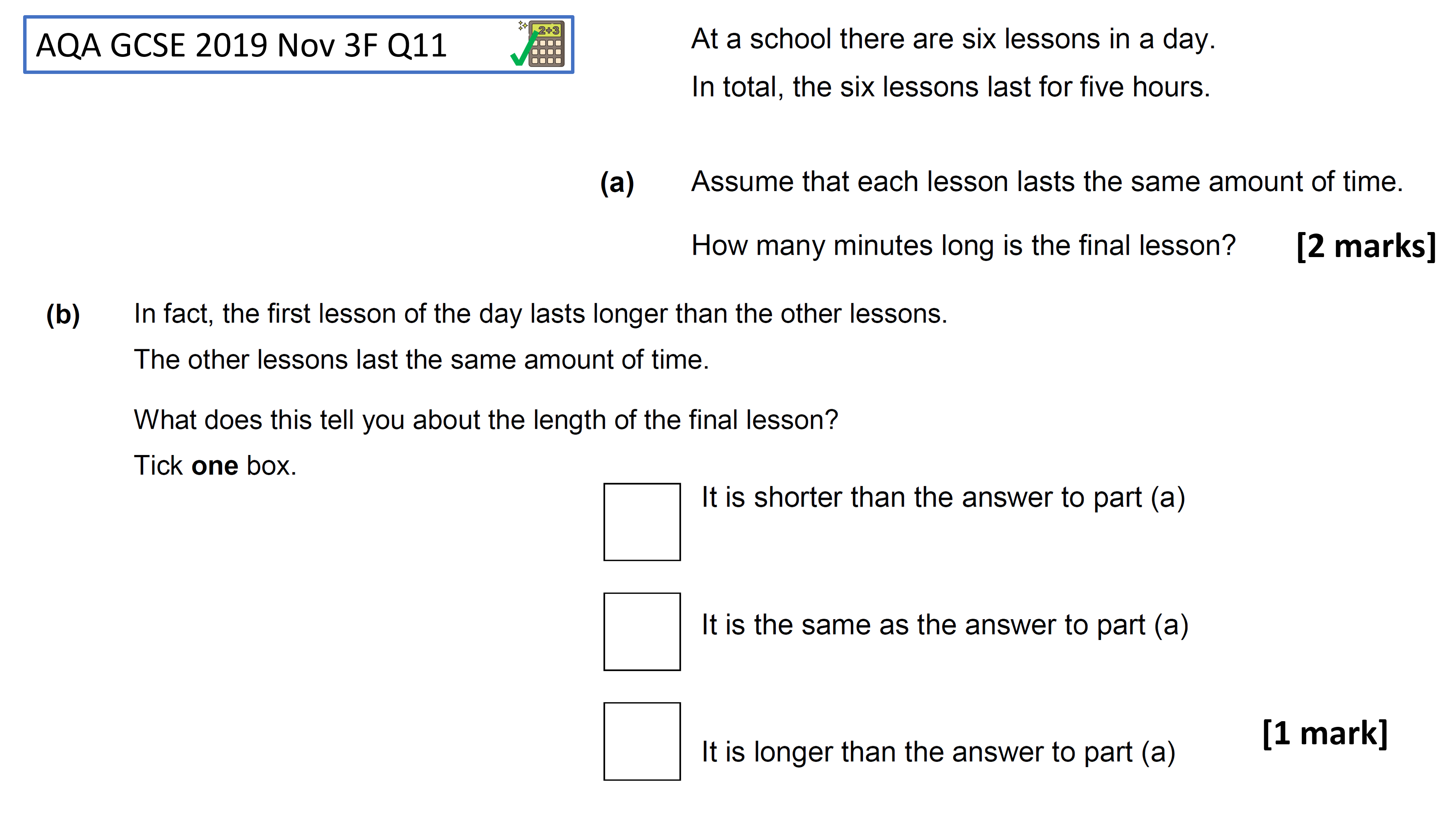Click the (a) part label
Viewport: 1456px width, 819px height.
click(617, 183)
